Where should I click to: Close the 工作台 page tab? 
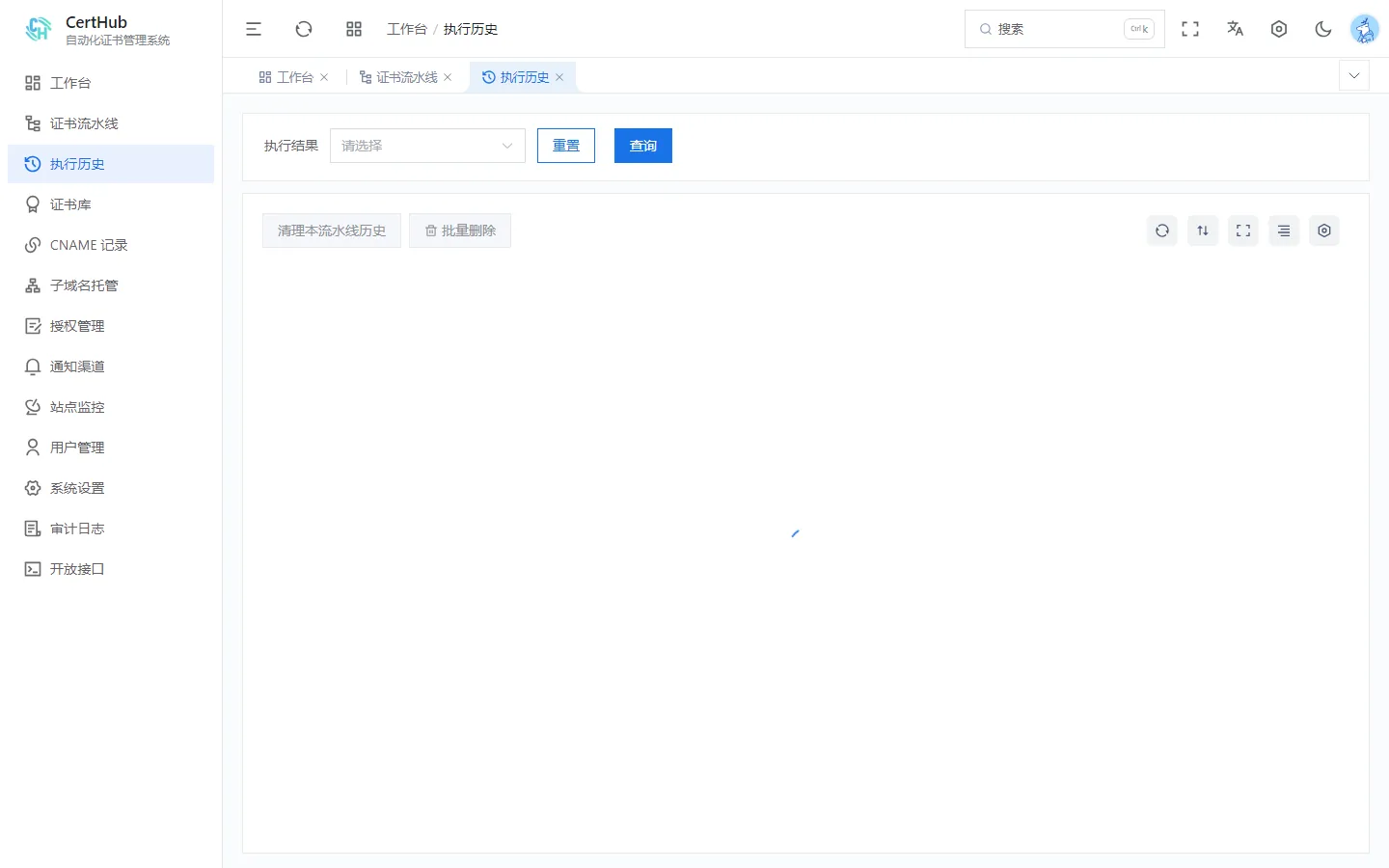(324, 77)
